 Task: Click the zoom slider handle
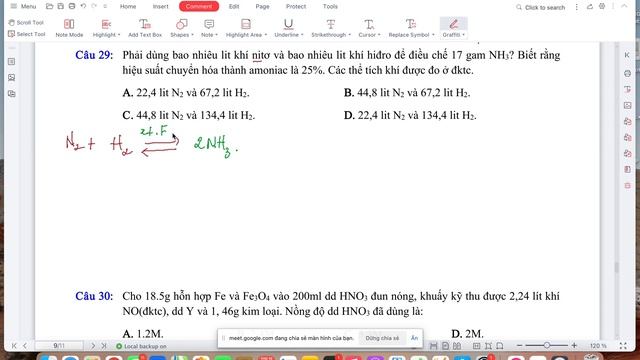(547, 346)
